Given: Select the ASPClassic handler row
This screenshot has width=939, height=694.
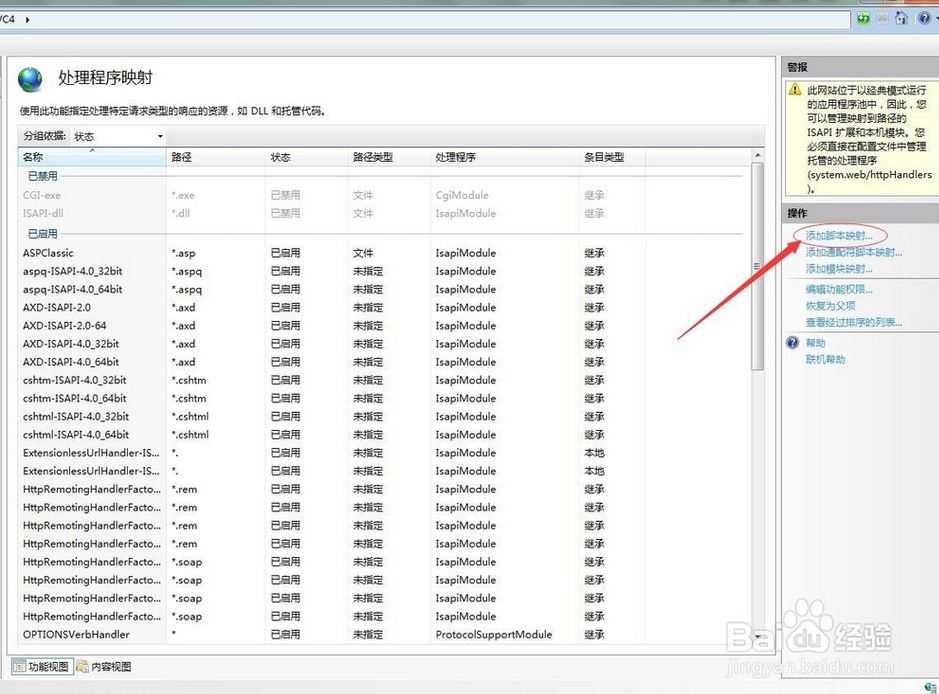Looking at the screenshot, I should [x=383, y=253].
